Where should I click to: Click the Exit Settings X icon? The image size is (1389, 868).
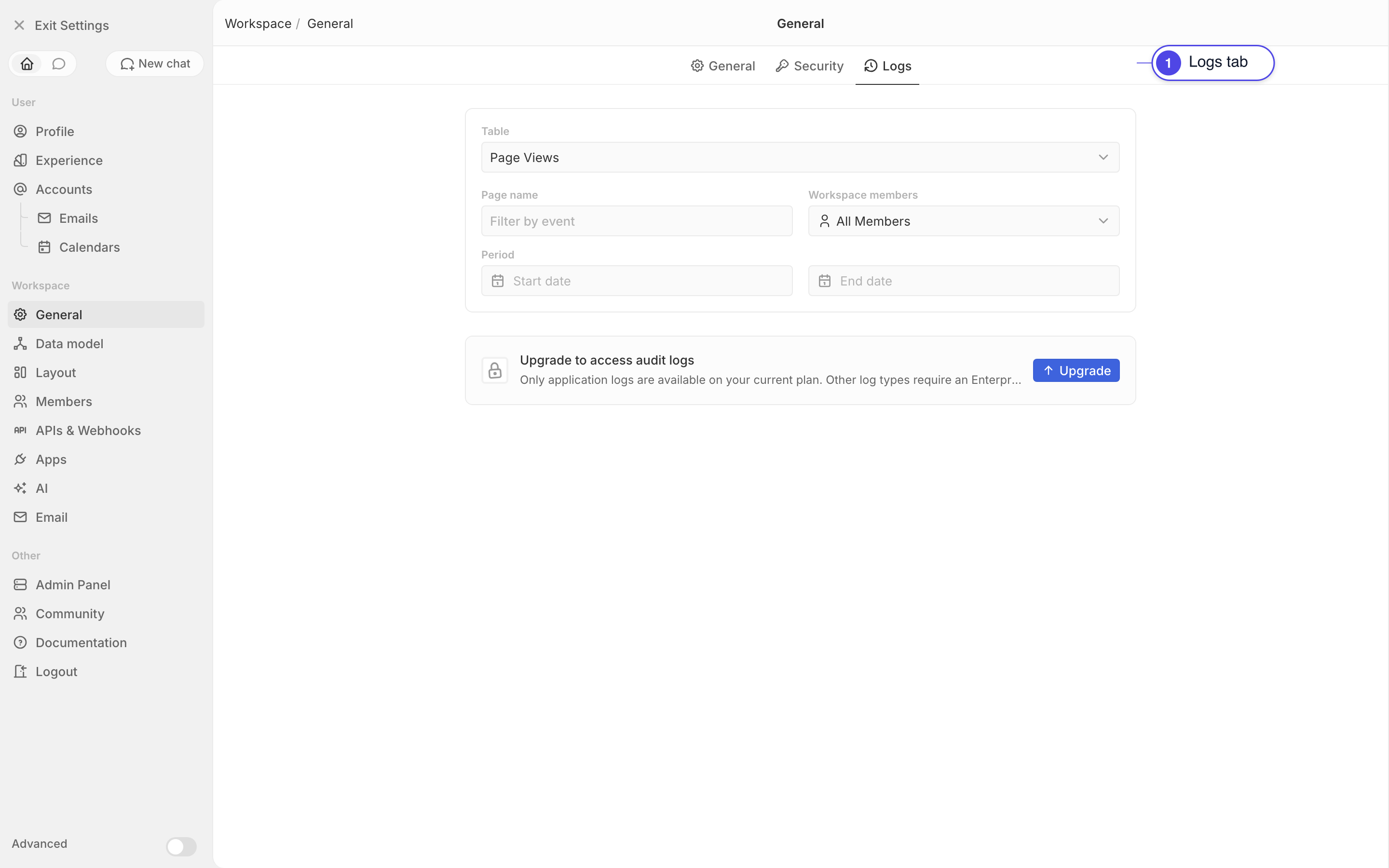click(19, 25)
